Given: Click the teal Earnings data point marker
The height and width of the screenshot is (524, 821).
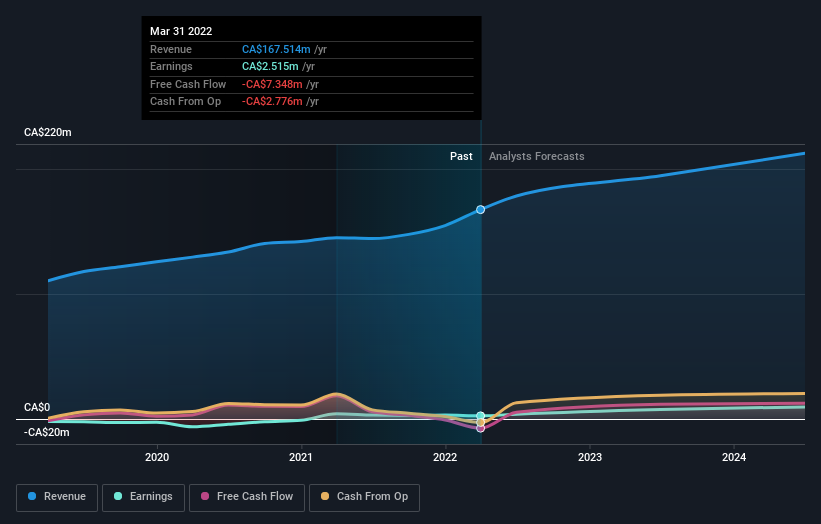Looking at the screenshot, I should pyautogui.click(x=480, y=416).
